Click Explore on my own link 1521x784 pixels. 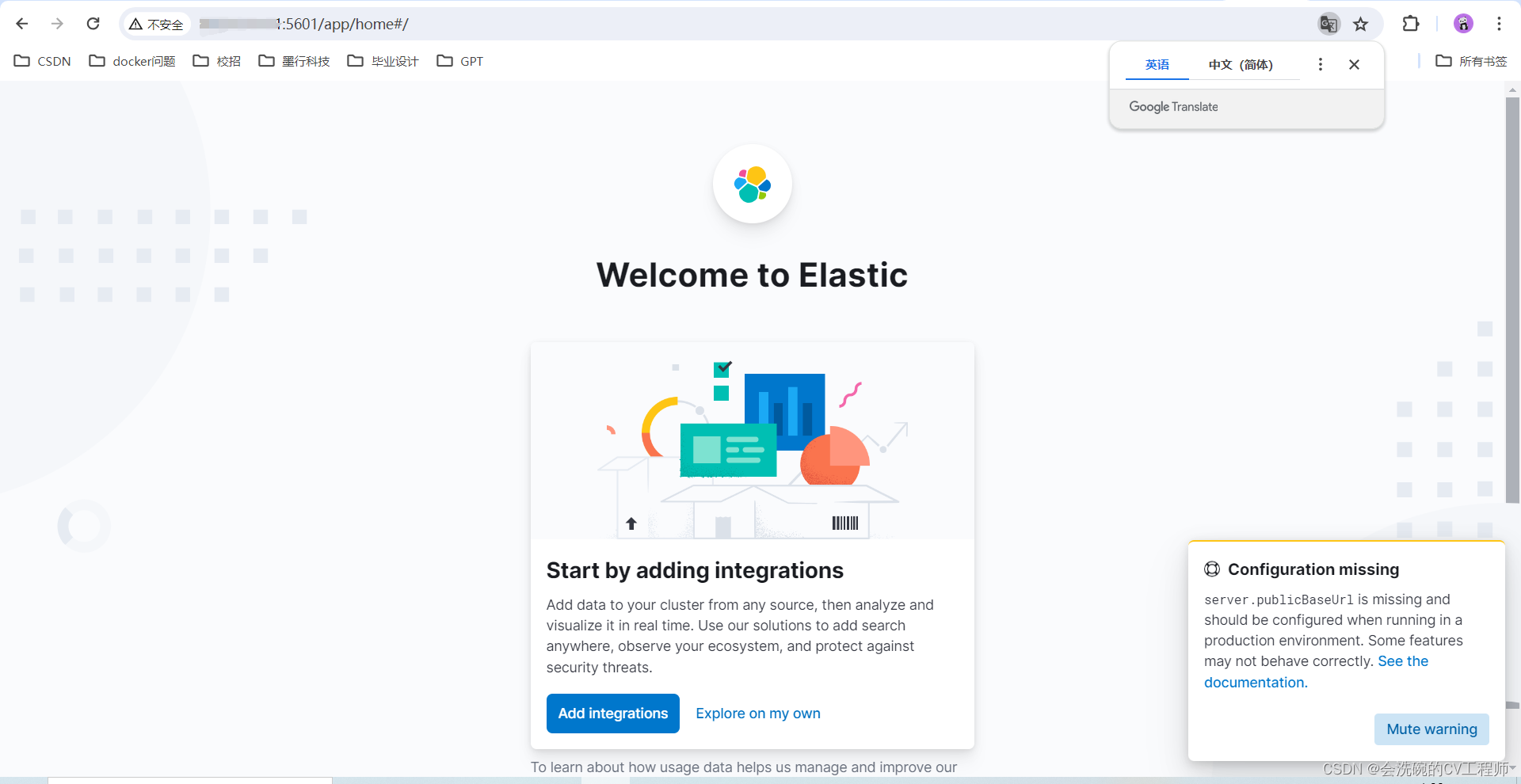pyautogui.click(x=758, y=714)
